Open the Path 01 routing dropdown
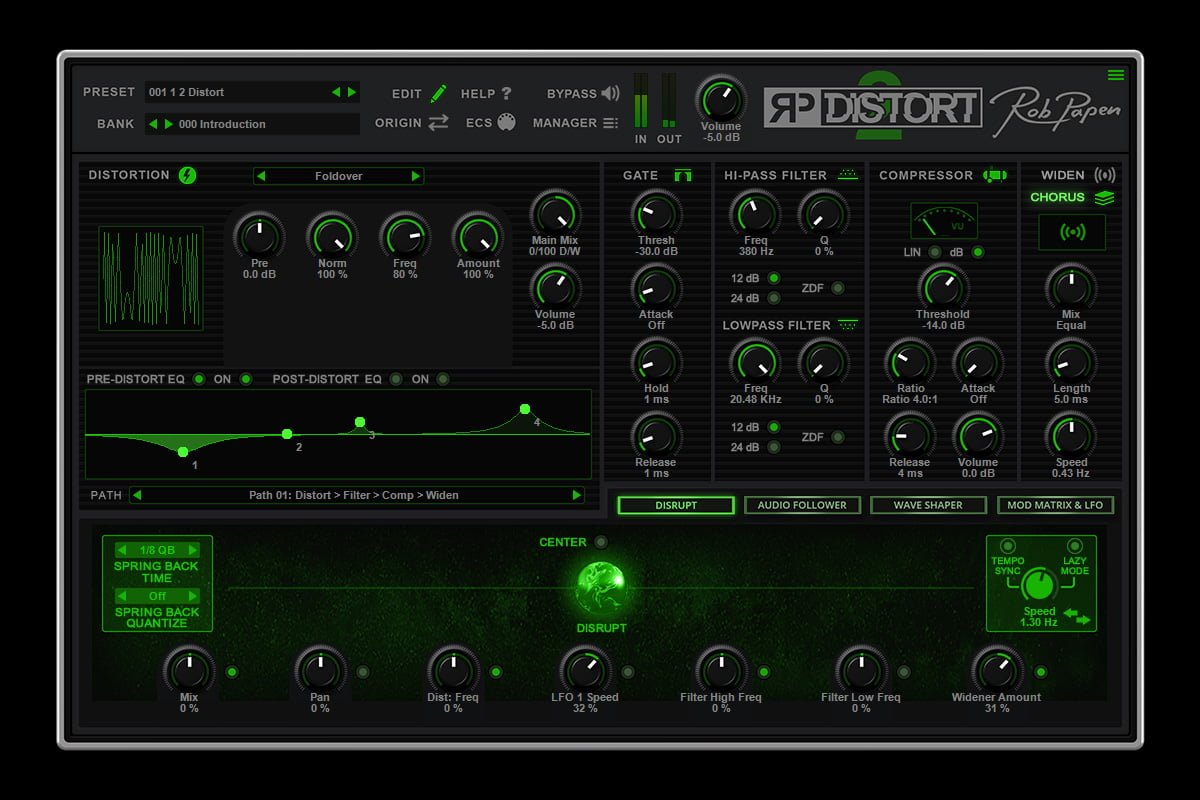 pos(357,495)
